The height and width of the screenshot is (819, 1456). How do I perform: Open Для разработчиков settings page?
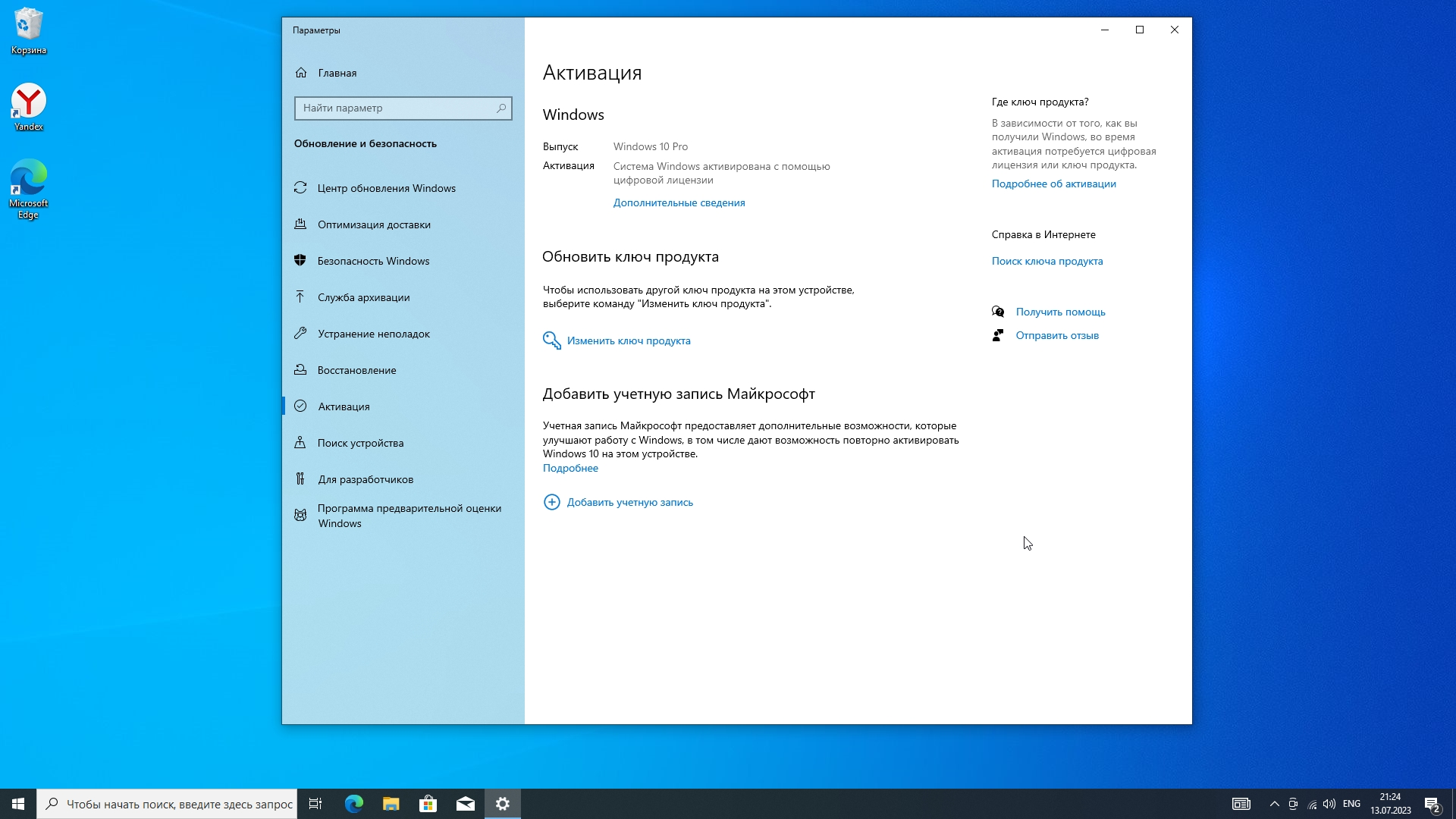[365, 479]
